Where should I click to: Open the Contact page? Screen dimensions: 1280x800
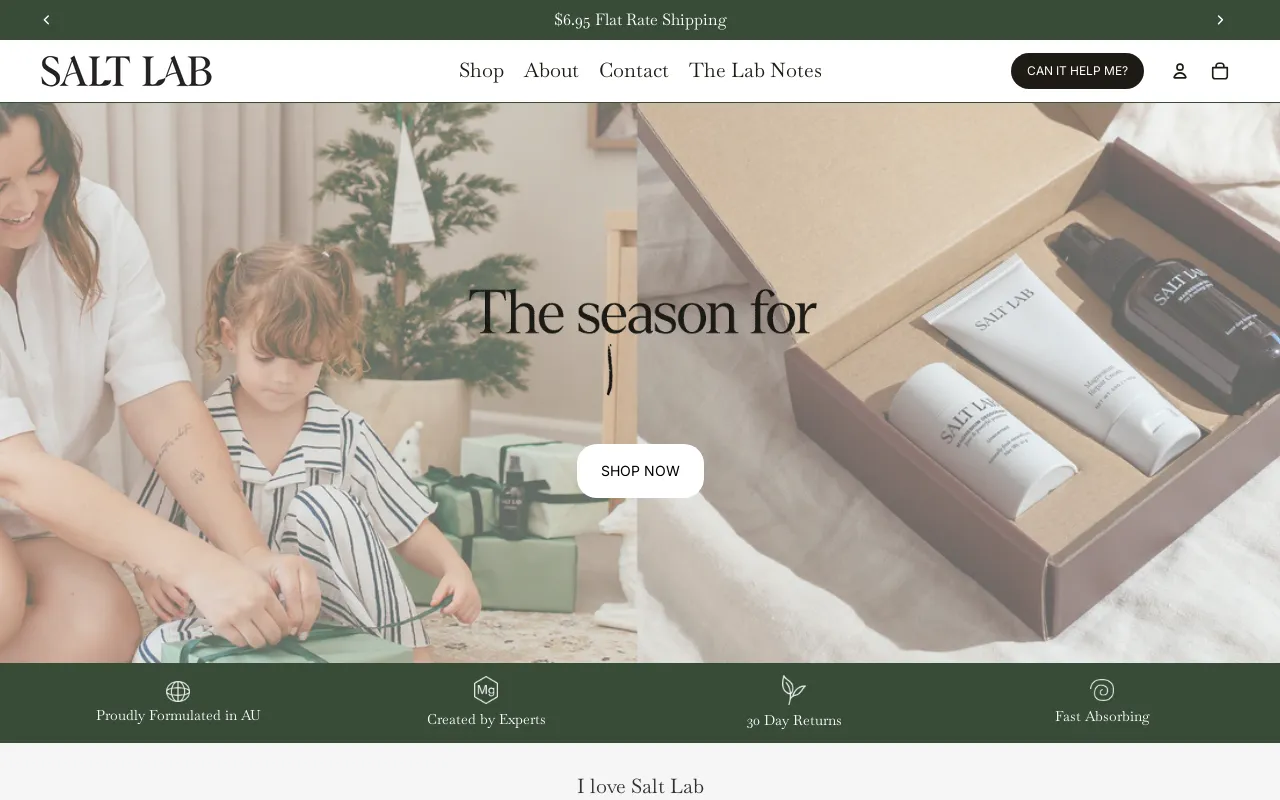pyautogui.click(x=634, y=71)
